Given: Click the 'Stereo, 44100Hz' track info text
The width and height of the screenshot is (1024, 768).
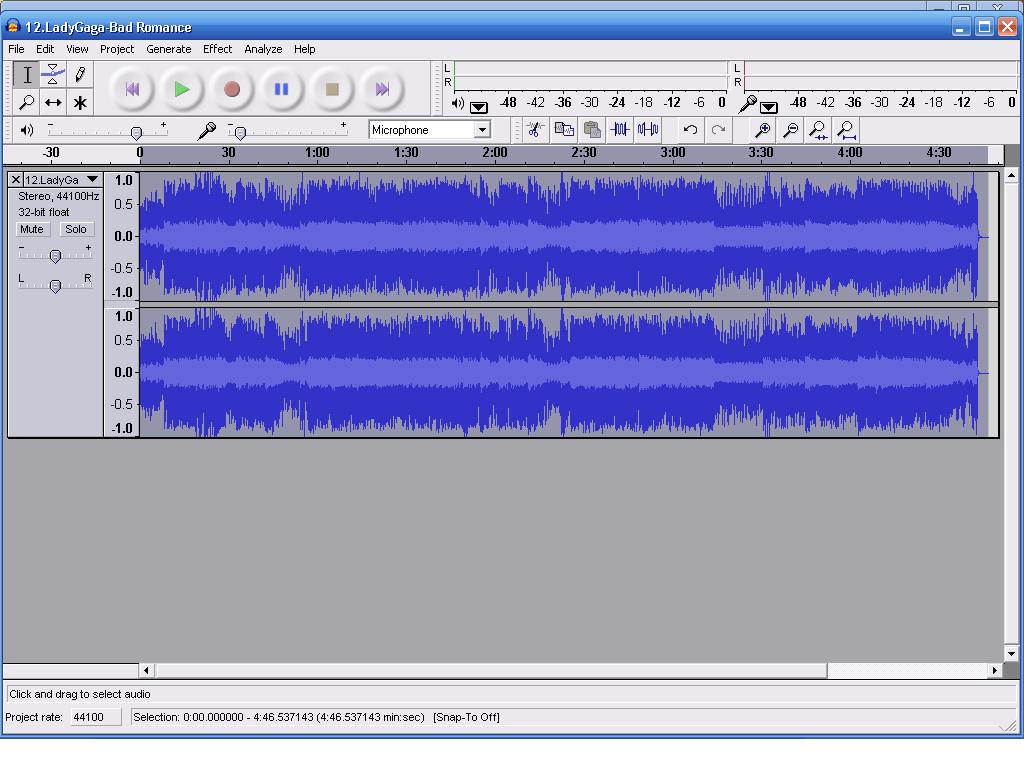Looking at the screenshot, I should click(x=59, y=196).
